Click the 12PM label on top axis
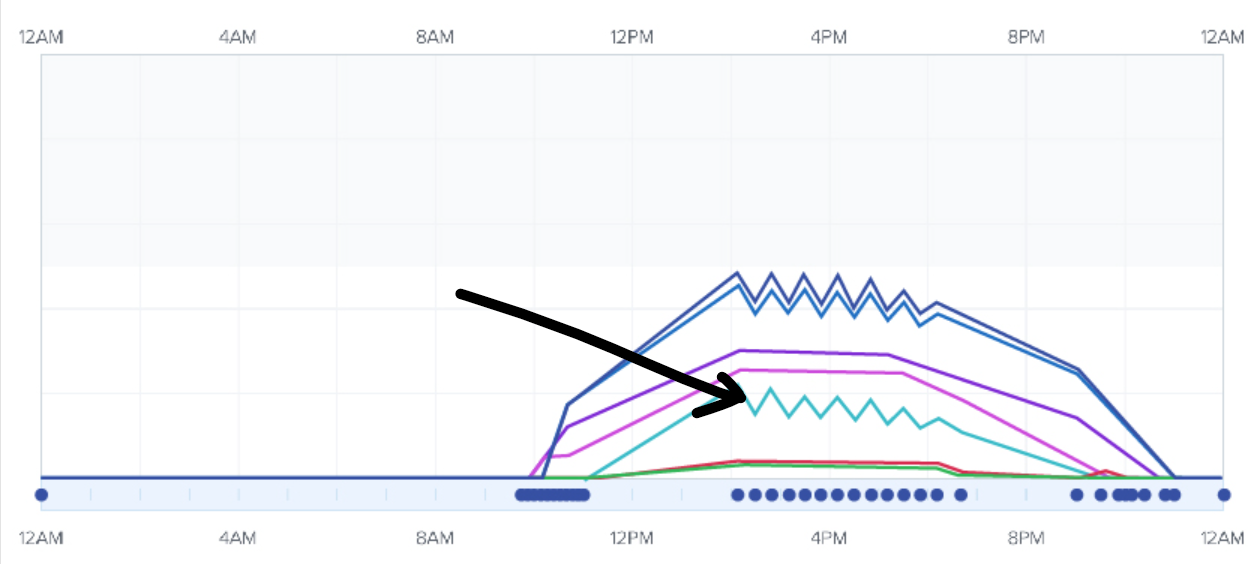 point(631,37)
